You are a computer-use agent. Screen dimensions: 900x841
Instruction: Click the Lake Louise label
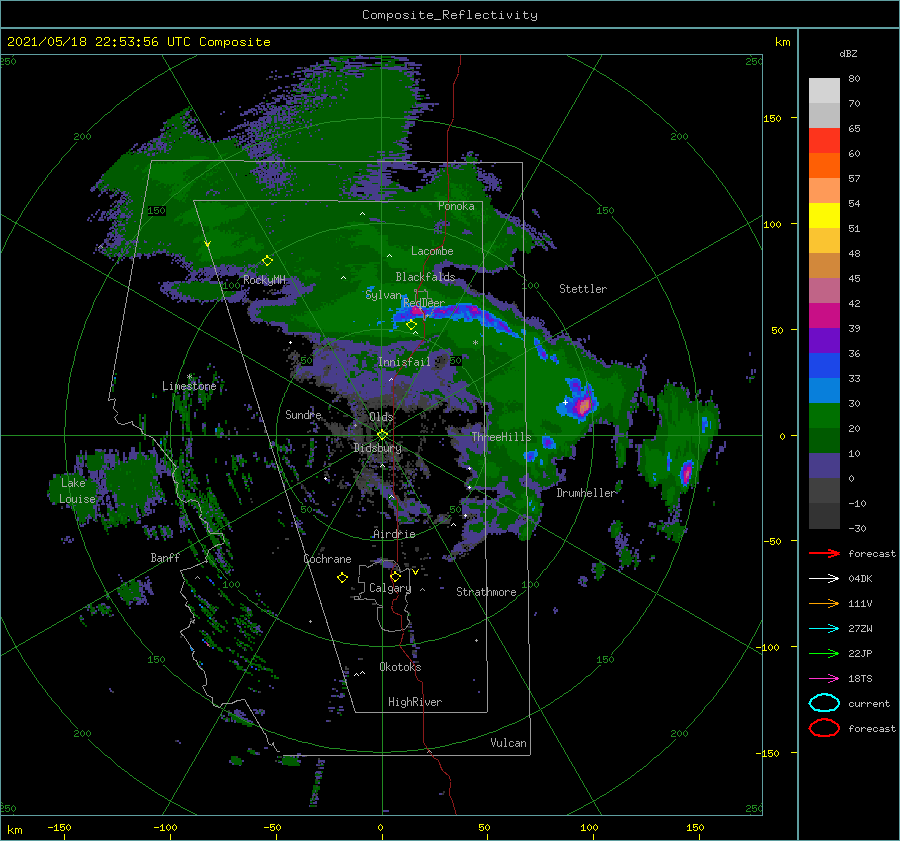click(77, 491)
